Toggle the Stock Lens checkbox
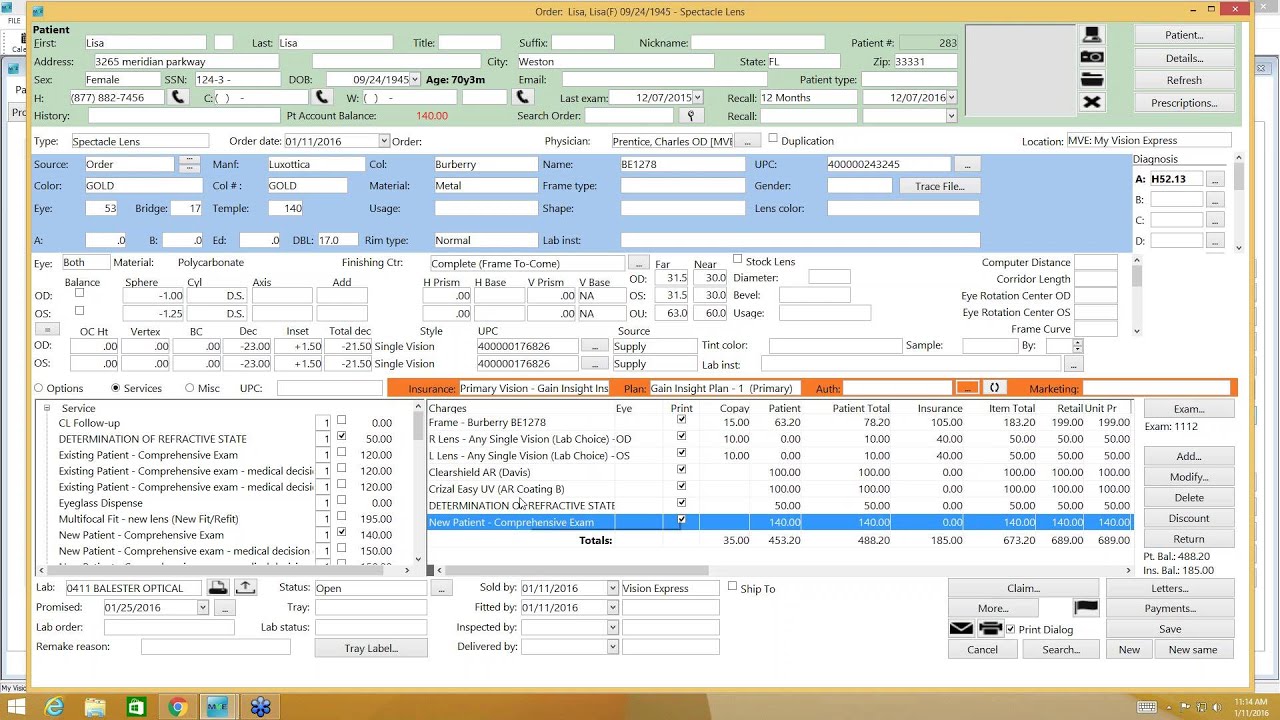The width and height of the screenshot is (1280, 720). pyautogui.click(x=738, y=260)
